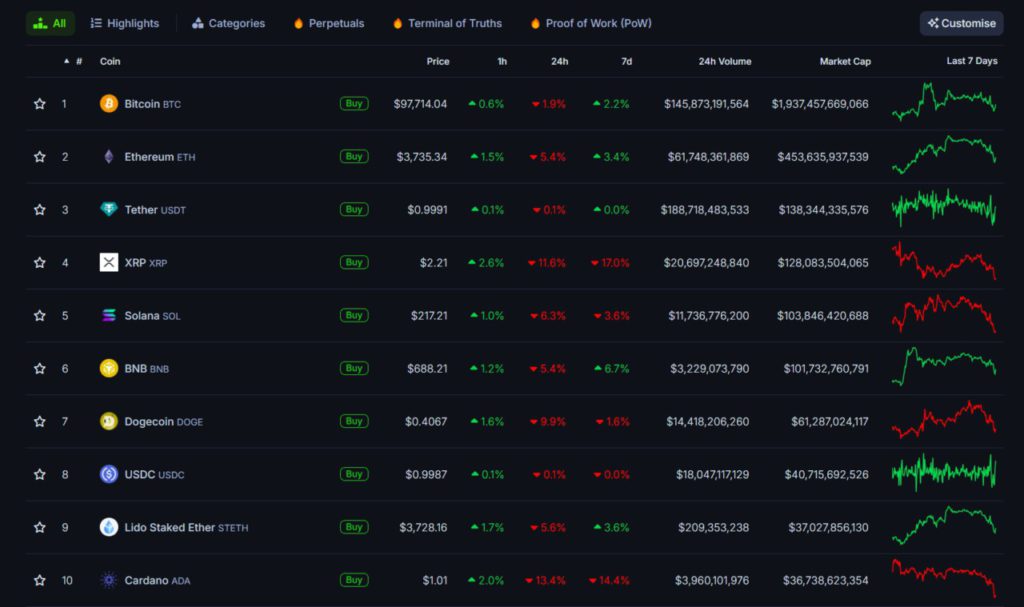
Task: Switch to the Highlights tab
Action: [x=125, y=23]
